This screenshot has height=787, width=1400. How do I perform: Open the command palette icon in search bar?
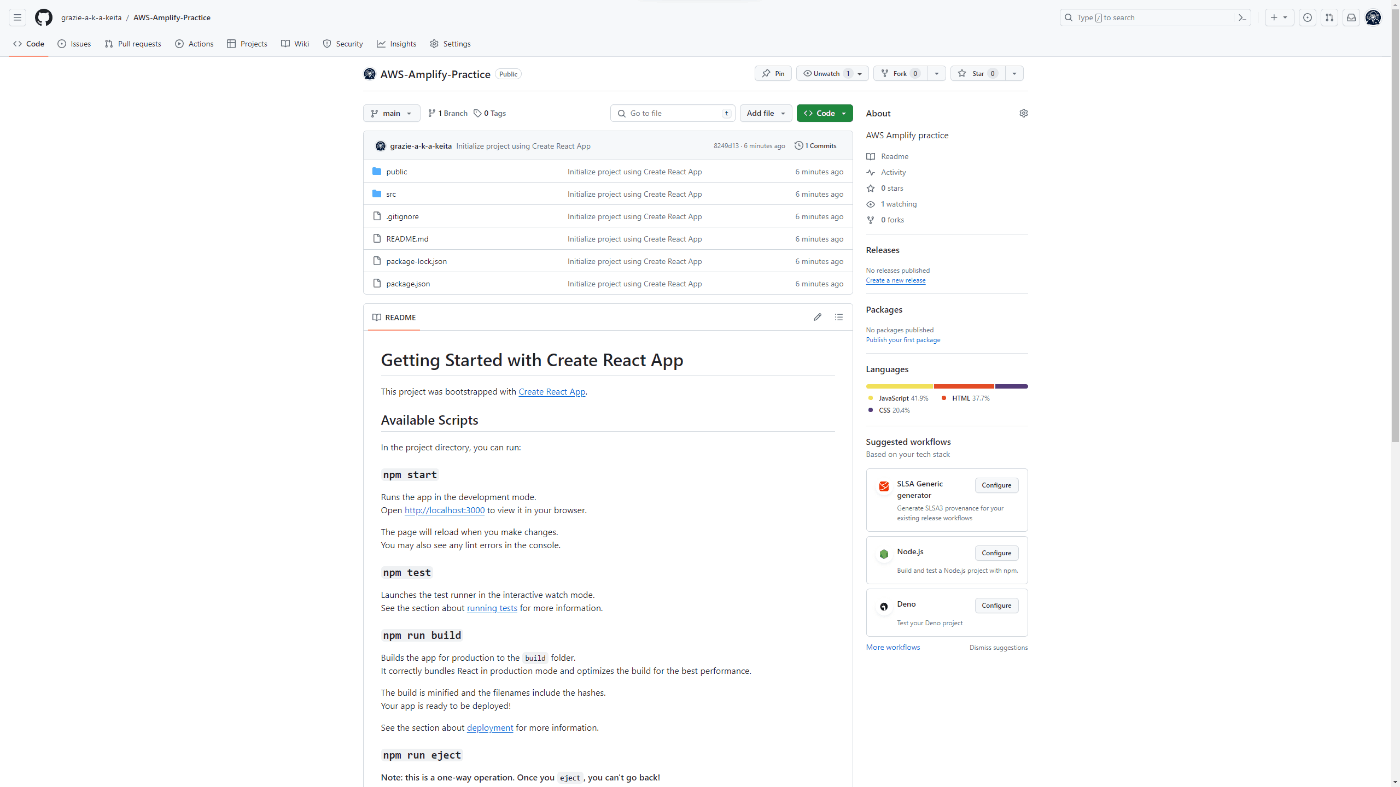[1242, 17]
